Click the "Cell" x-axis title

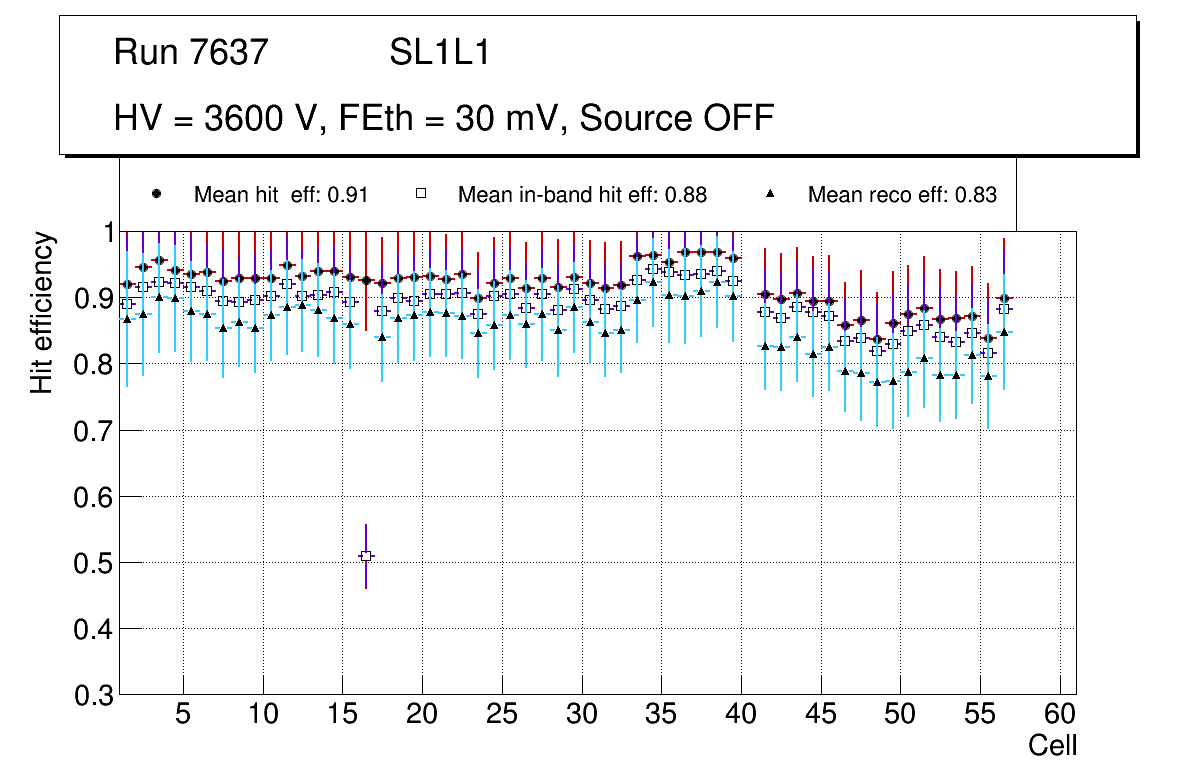(1053, 745)
